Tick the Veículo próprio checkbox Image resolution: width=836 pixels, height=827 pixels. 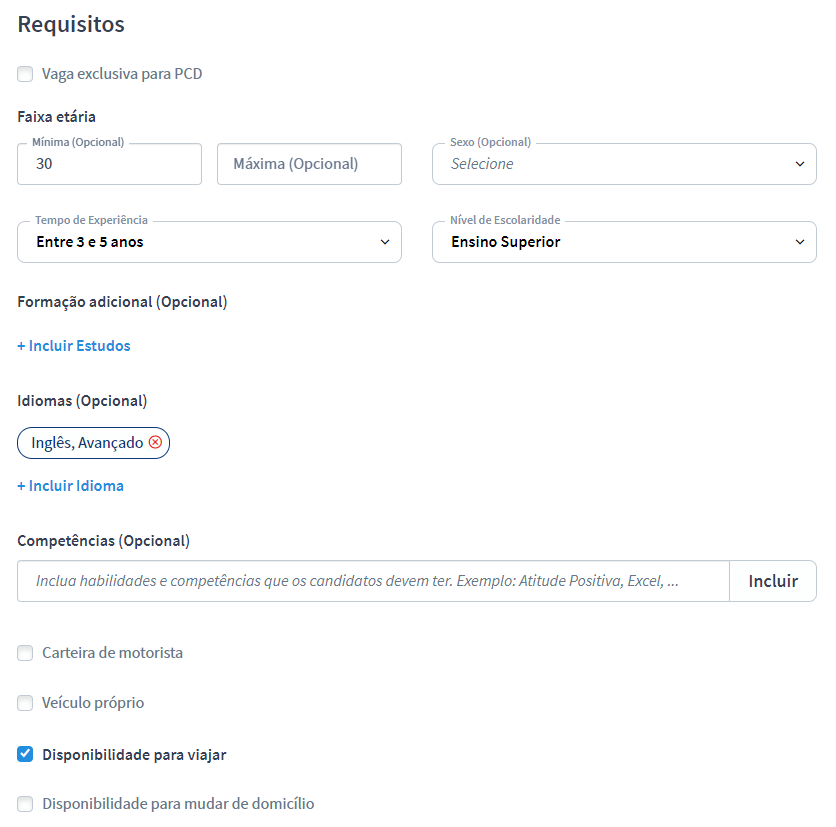[25, 703]
